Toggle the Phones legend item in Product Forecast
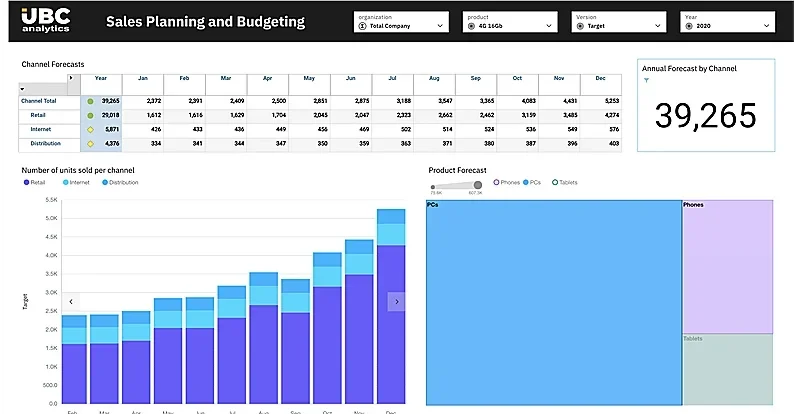The image size is (796, 414). (x=507, y=182)
